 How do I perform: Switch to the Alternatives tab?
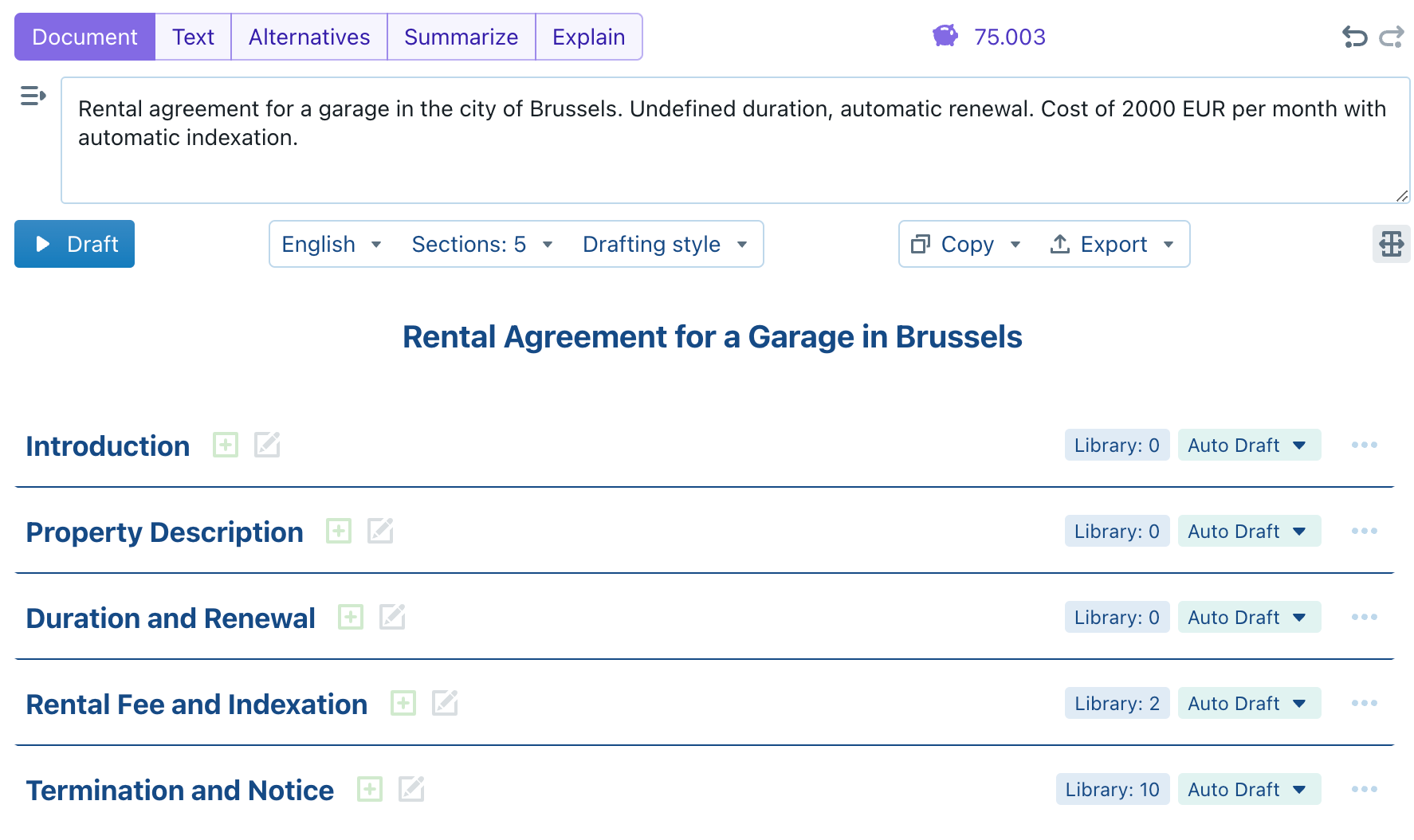(x=309, y=37)
